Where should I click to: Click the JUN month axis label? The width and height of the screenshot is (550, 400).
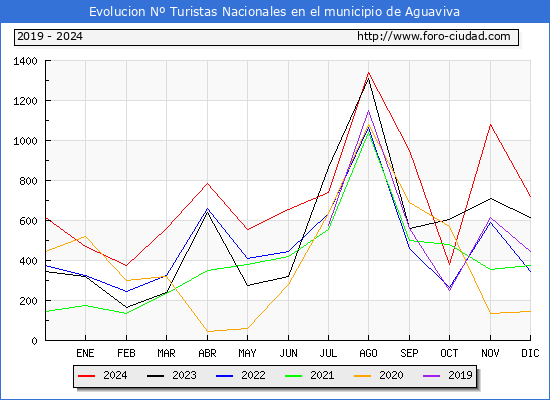click(288, 353)
